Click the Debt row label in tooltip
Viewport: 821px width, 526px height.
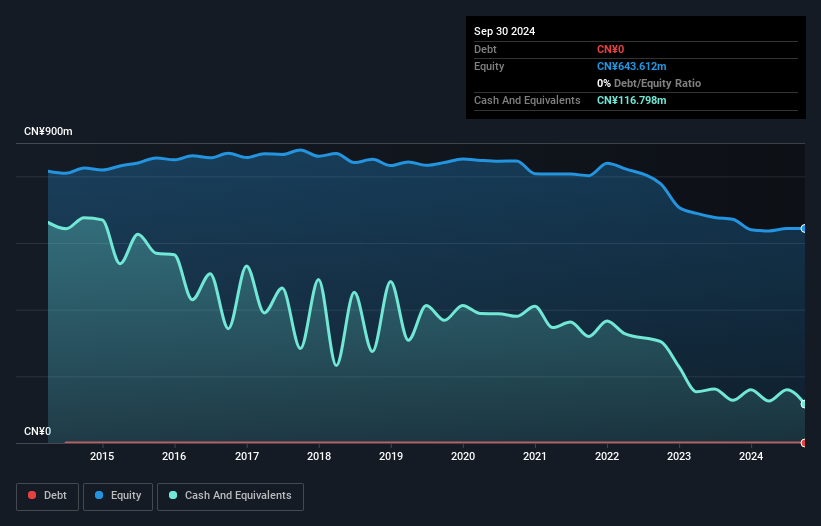[485, 49]
